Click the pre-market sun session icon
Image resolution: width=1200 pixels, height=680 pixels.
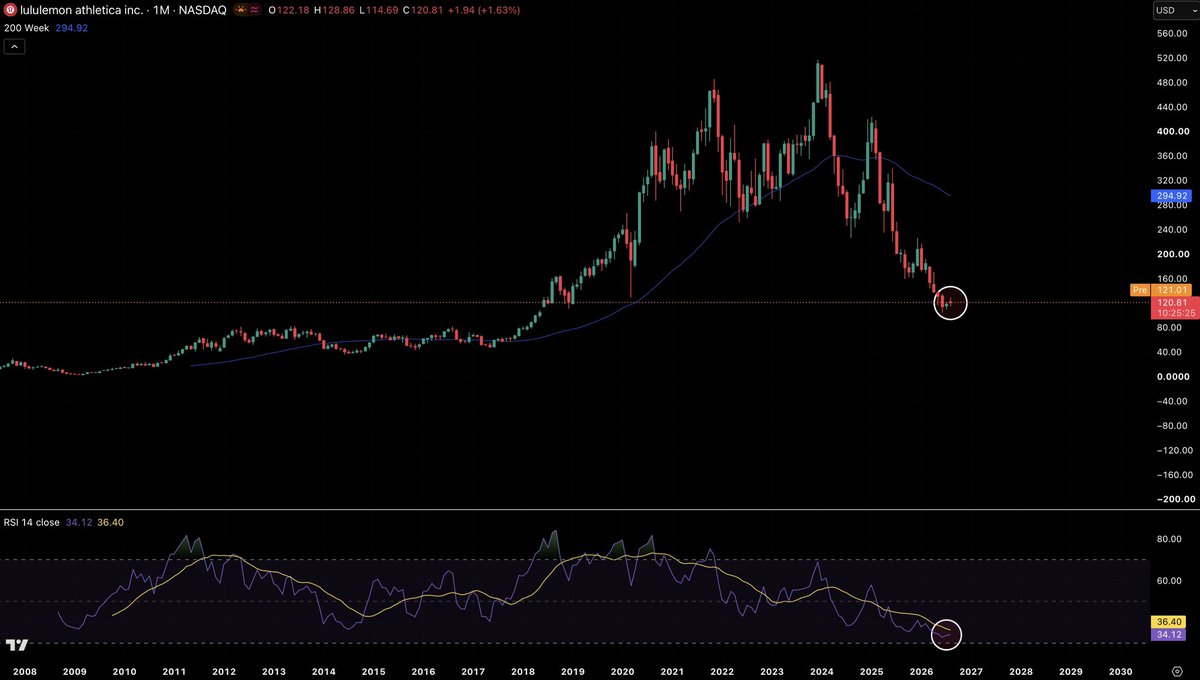pos(240,9)
